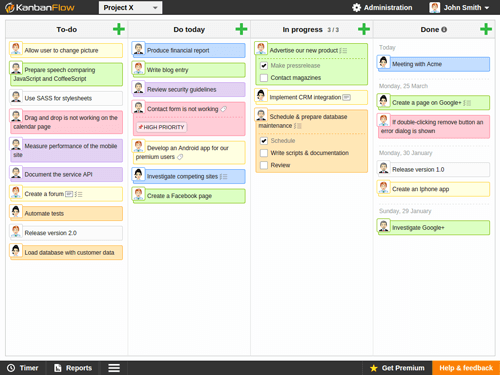Click comment icon on Implement CRM integration

(x=346, y=97)
